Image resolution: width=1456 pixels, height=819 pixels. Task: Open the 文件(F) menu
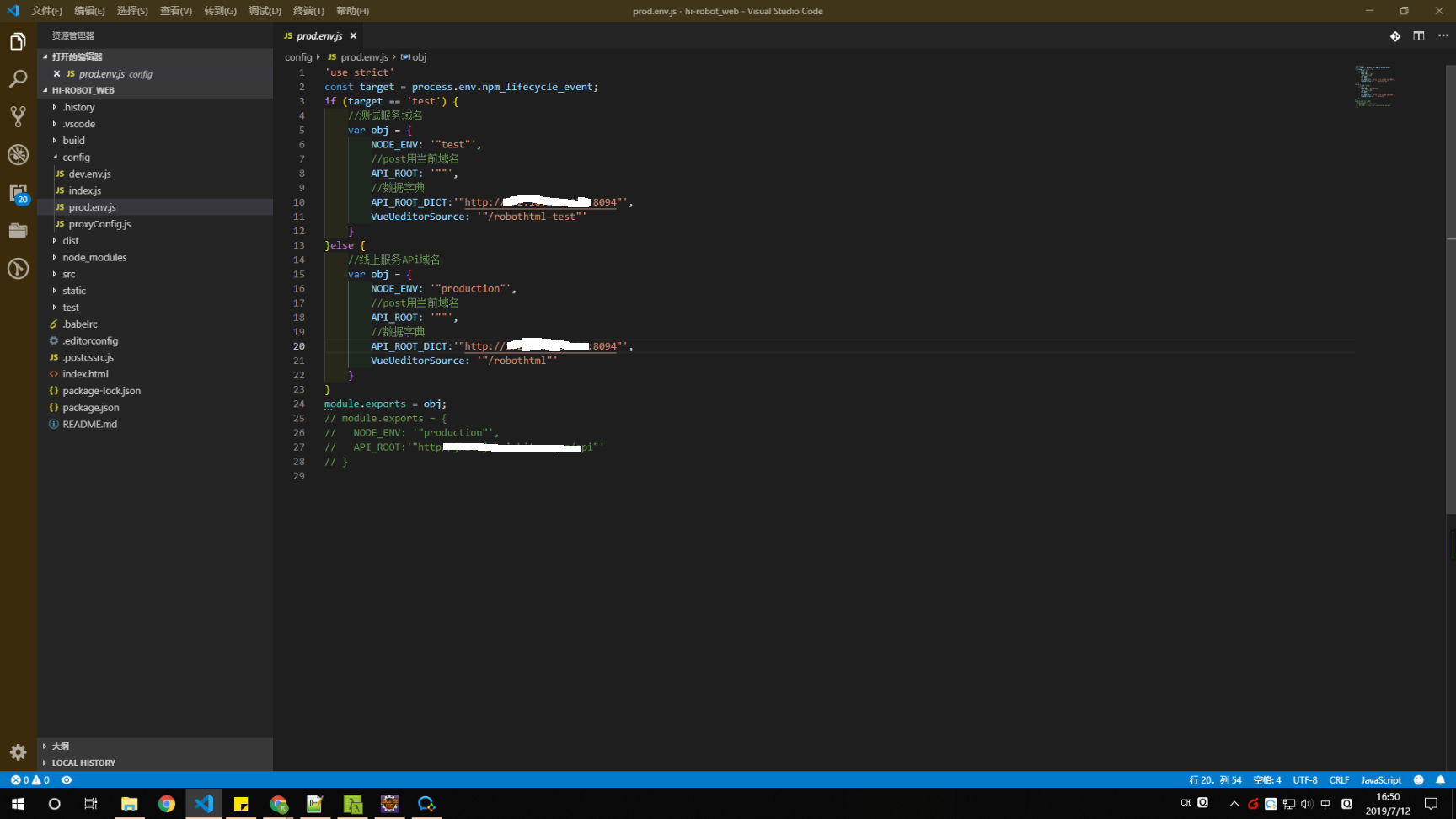point(46,11)
